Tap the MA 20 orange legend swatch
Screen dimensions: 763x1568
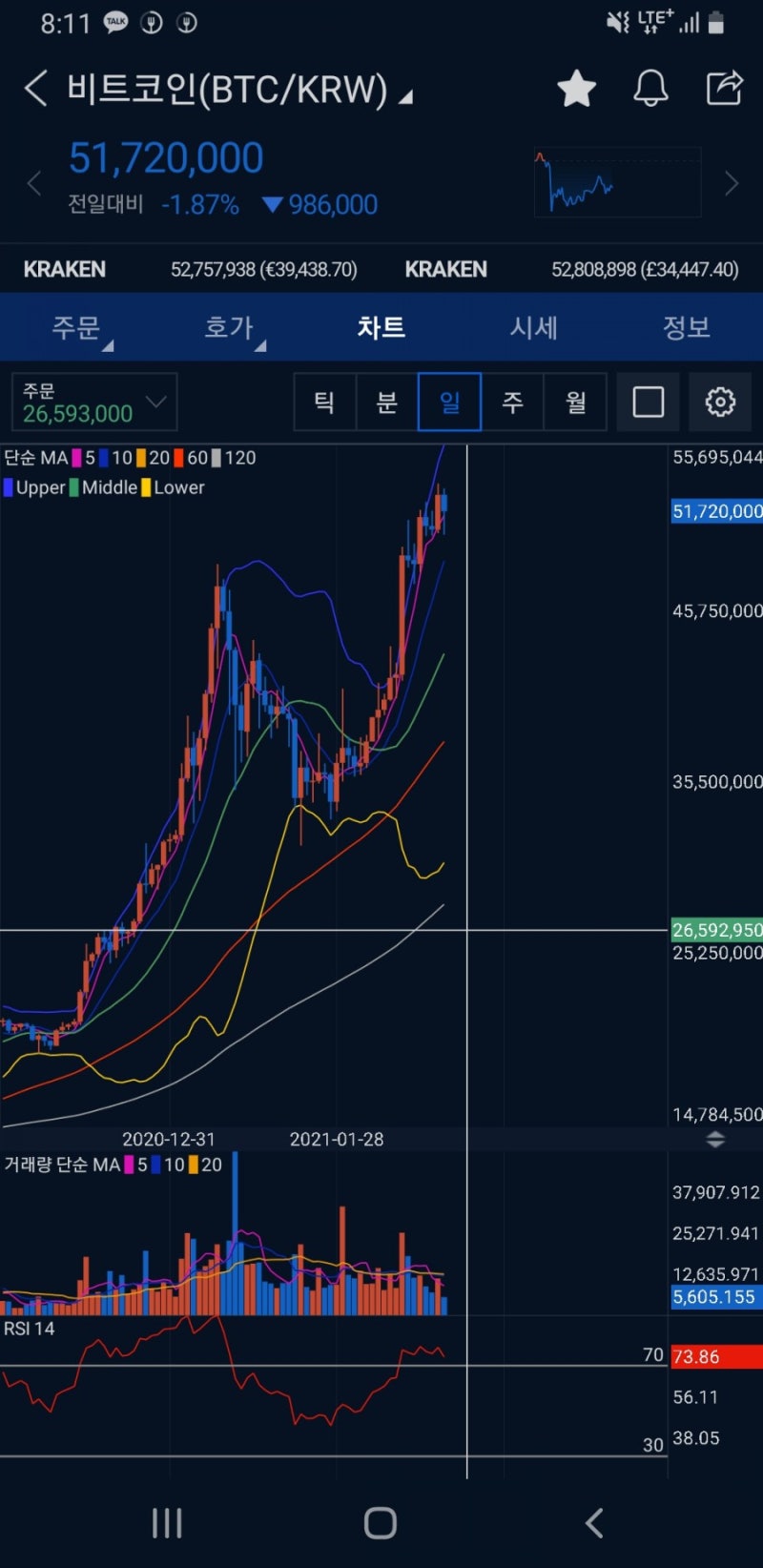pos(140,458)
